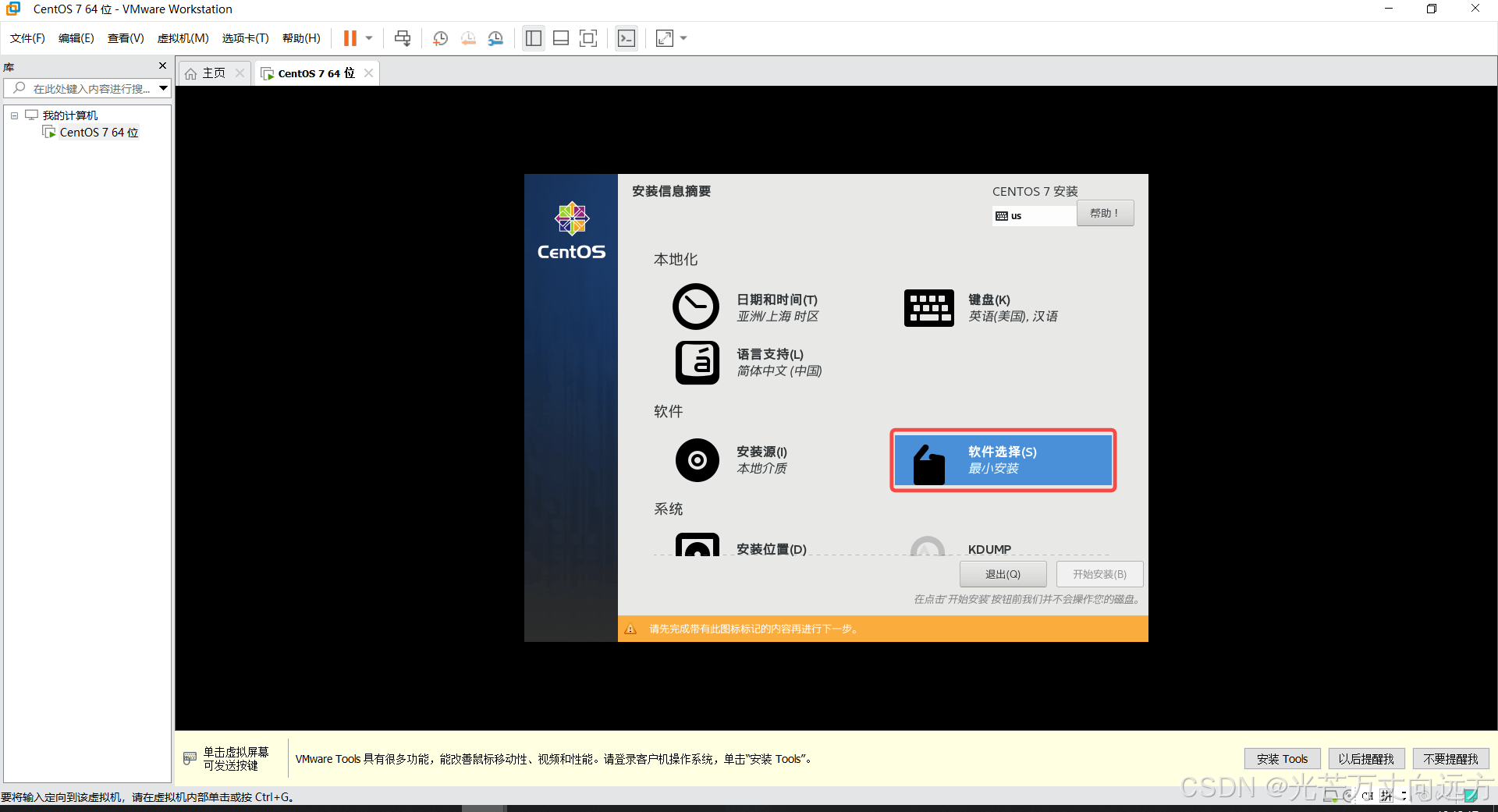Open the 选项卡(T) menu
The image size is (1498, 812).
pos(245,38)
